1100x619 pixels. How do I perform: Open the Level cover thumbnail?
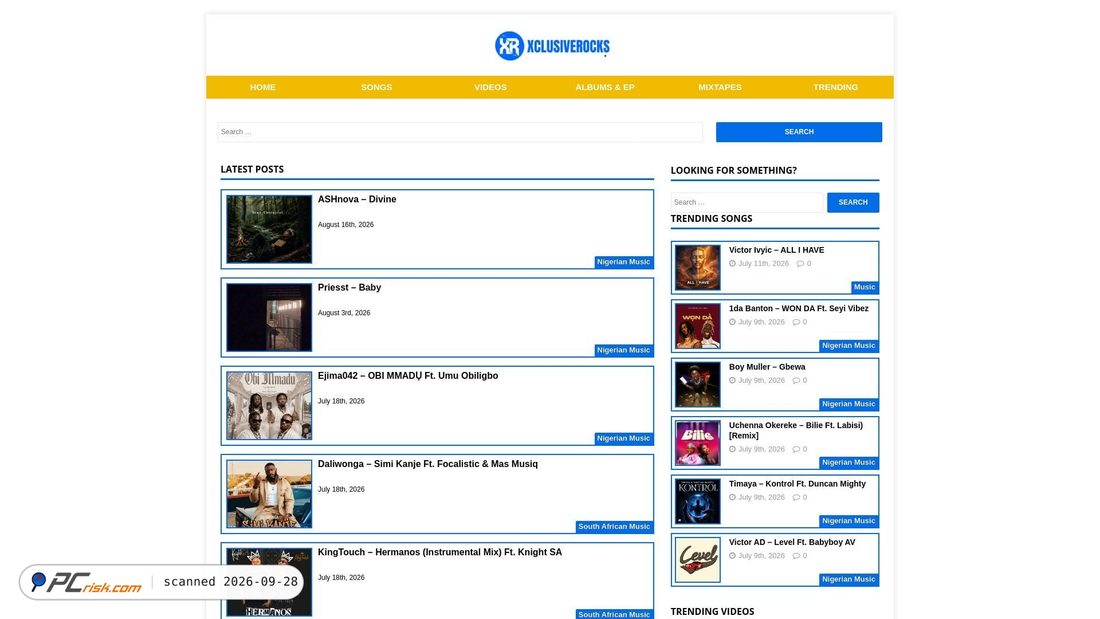pyautogui.click(x=697, y=559)
